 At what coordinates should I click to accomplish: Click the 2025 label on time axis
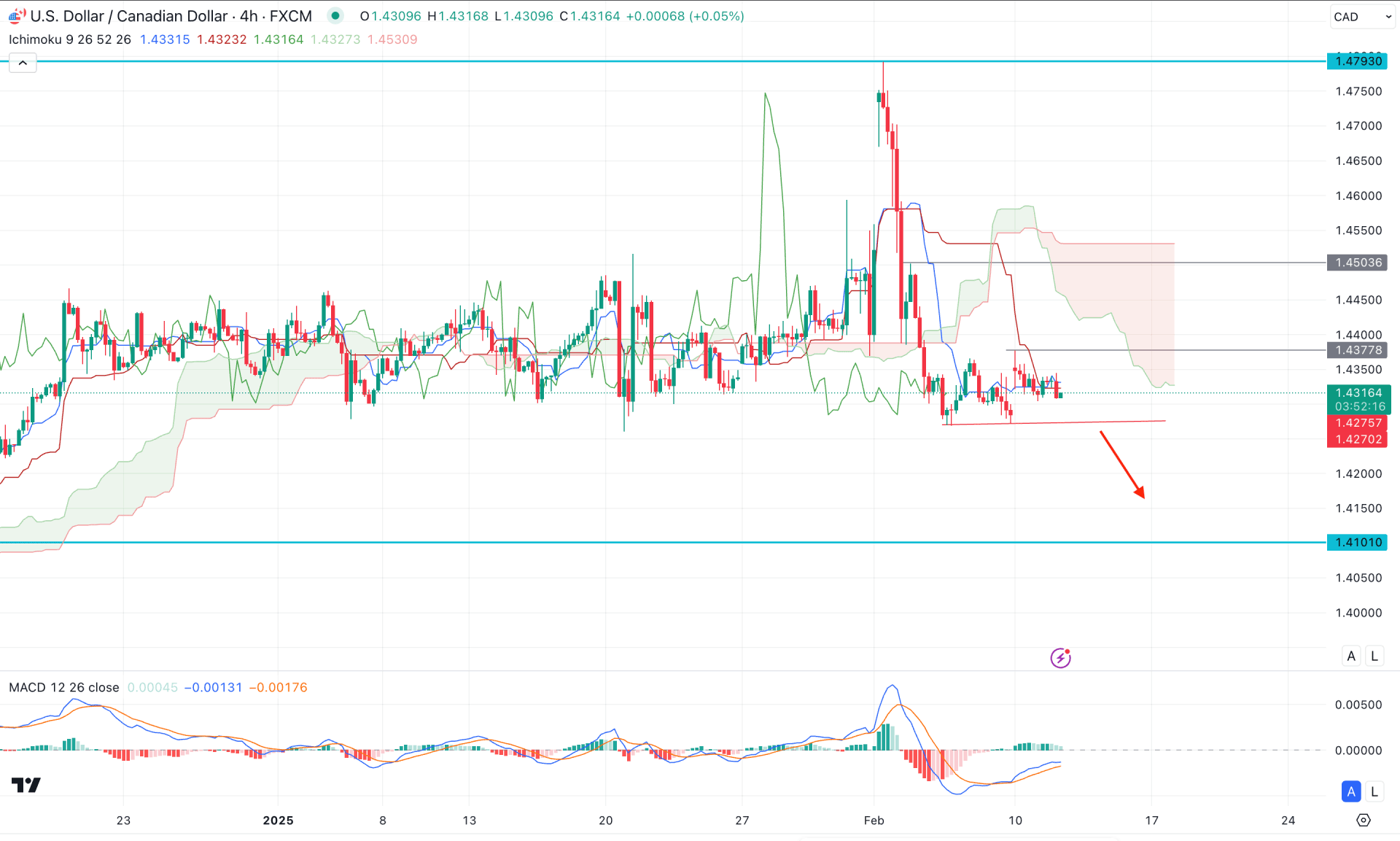pyautogui.click(x=278, y=820)
